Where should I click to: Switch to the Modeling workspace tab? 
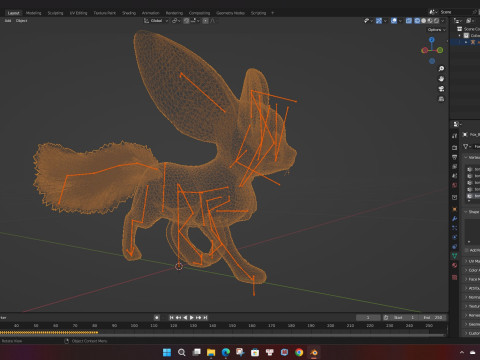point(34,13)
